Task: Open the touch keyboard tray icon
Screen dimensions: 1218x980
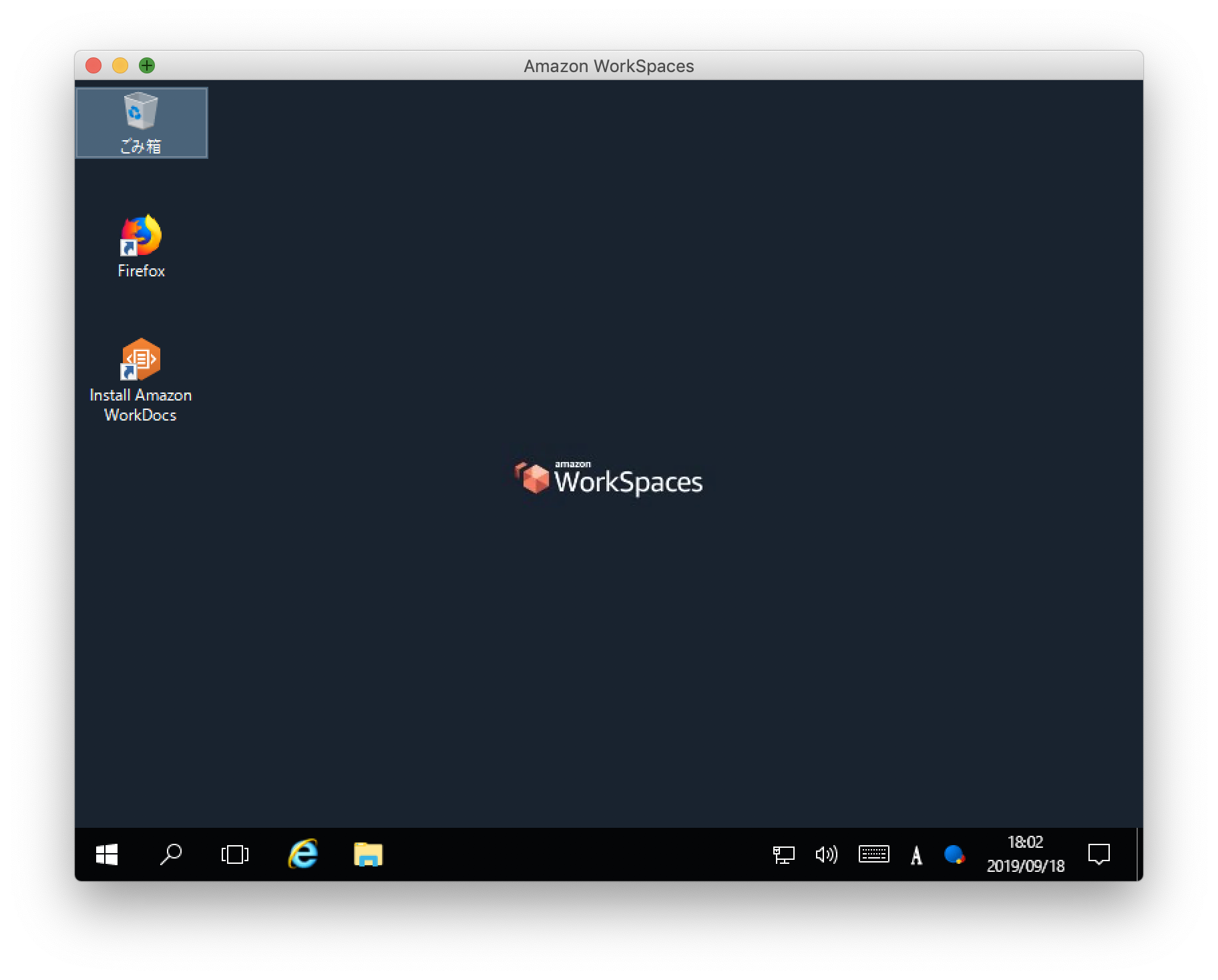Action: 873,854
